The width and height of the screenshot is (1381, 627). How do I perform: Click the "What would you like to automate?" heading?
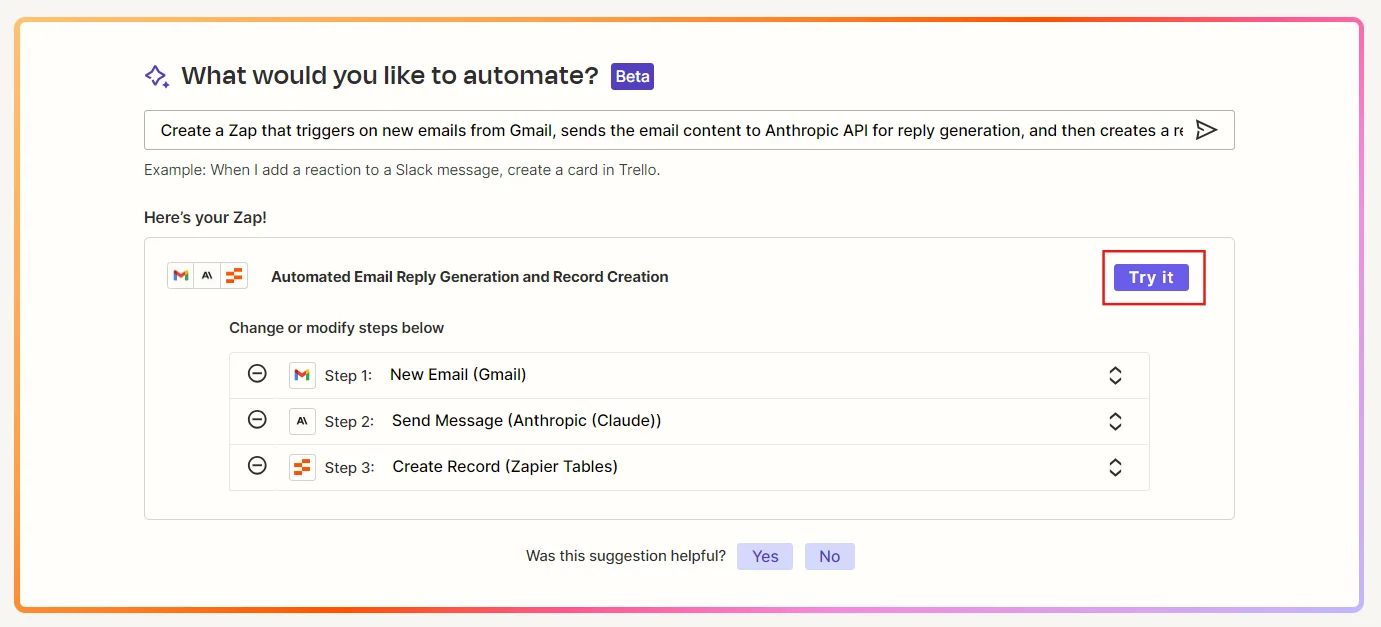390,76
